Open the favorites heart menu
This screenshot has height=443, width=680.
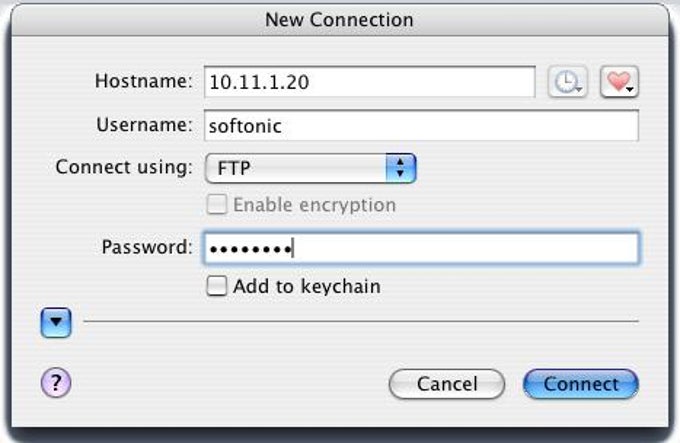(x=619, y=81)
